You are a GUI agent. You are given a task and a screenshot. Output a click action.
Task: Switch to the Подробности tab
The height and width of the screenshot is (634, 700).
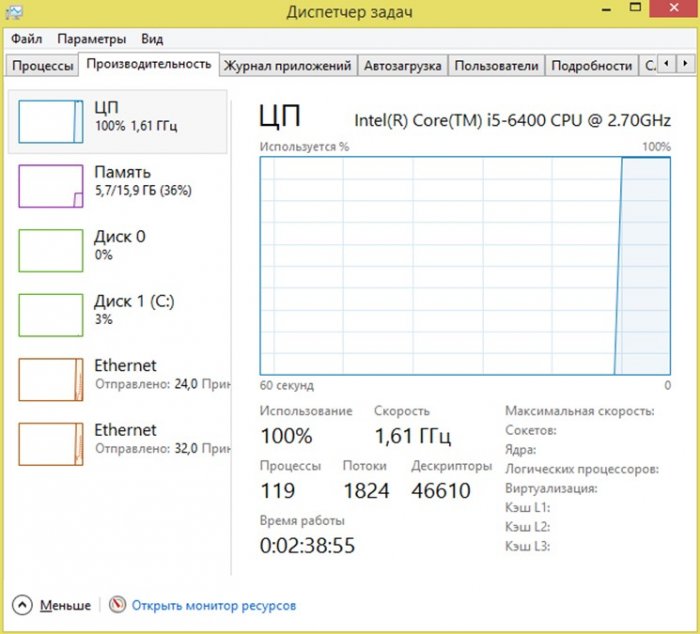point(591,66)
